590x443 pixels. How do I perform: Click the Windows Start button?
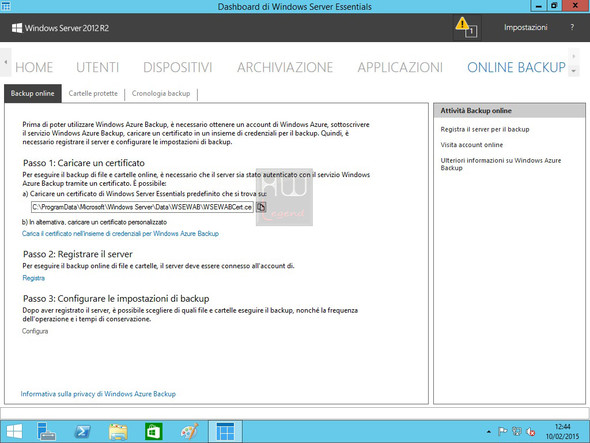point(14,431)
